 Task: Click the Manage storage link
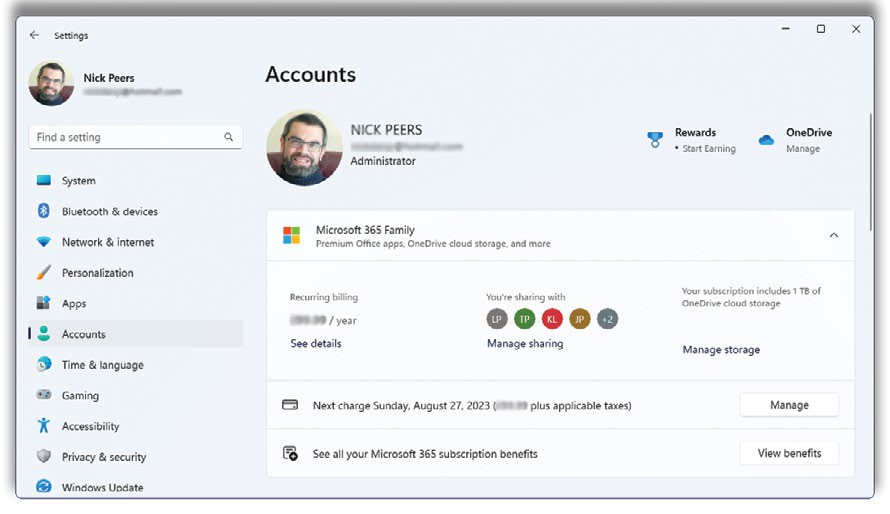pos(721,349)
